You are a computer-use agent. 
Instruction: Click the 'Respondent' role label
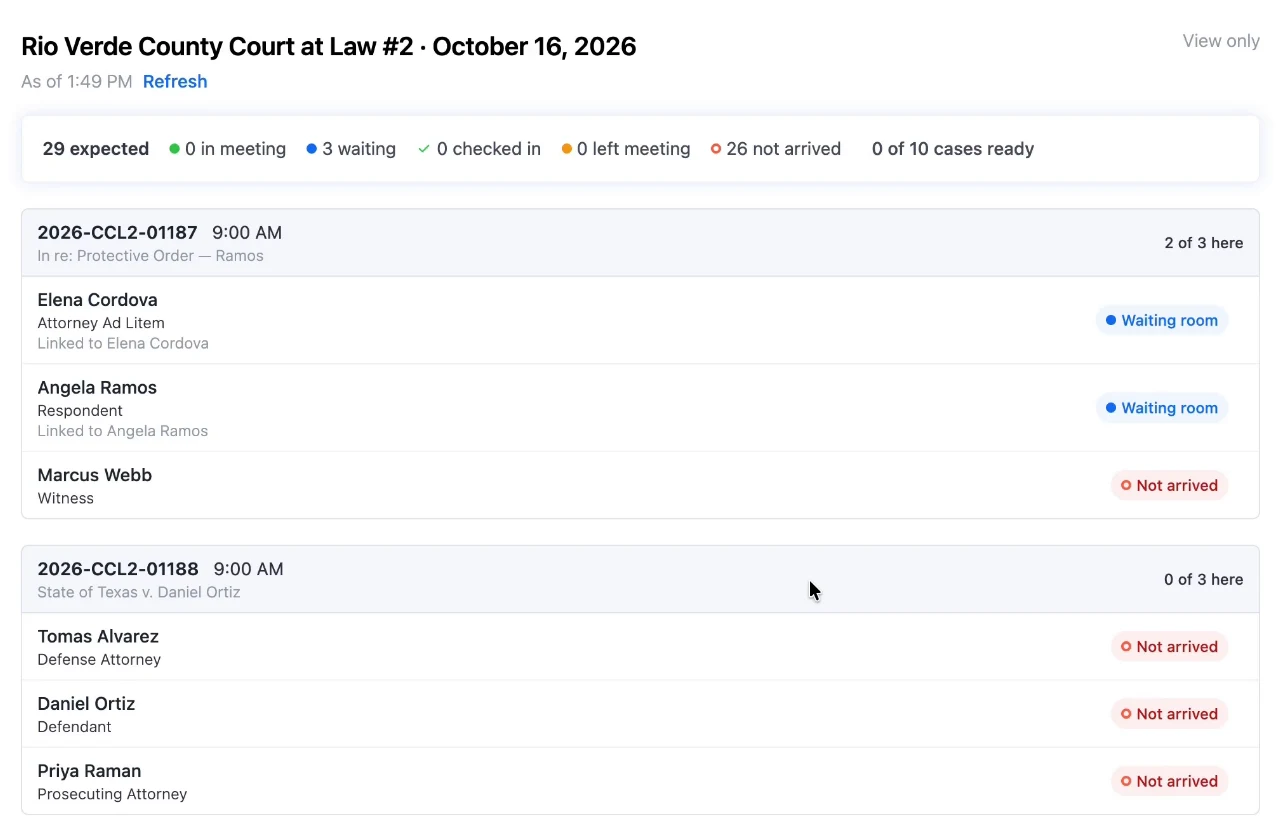[x=80, y=411]
